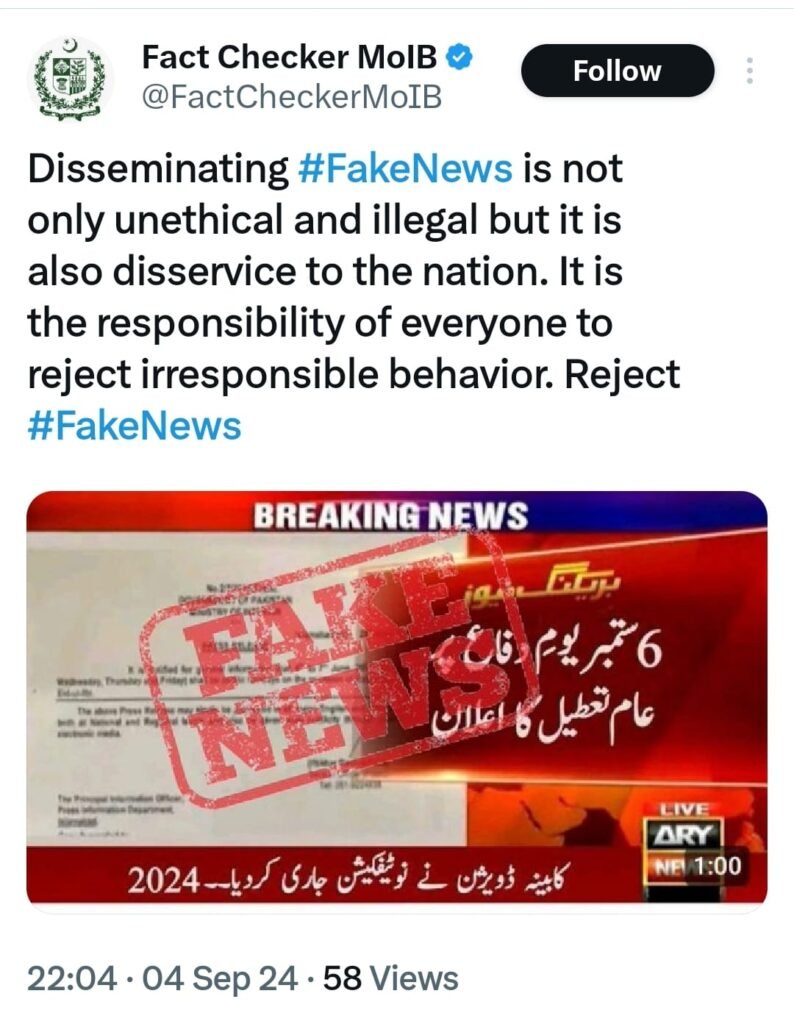Select the red FAKE NEWS stamp
Image resolution: width=794 pixels, height=1024 pixels.
click(x=340, y=673)
